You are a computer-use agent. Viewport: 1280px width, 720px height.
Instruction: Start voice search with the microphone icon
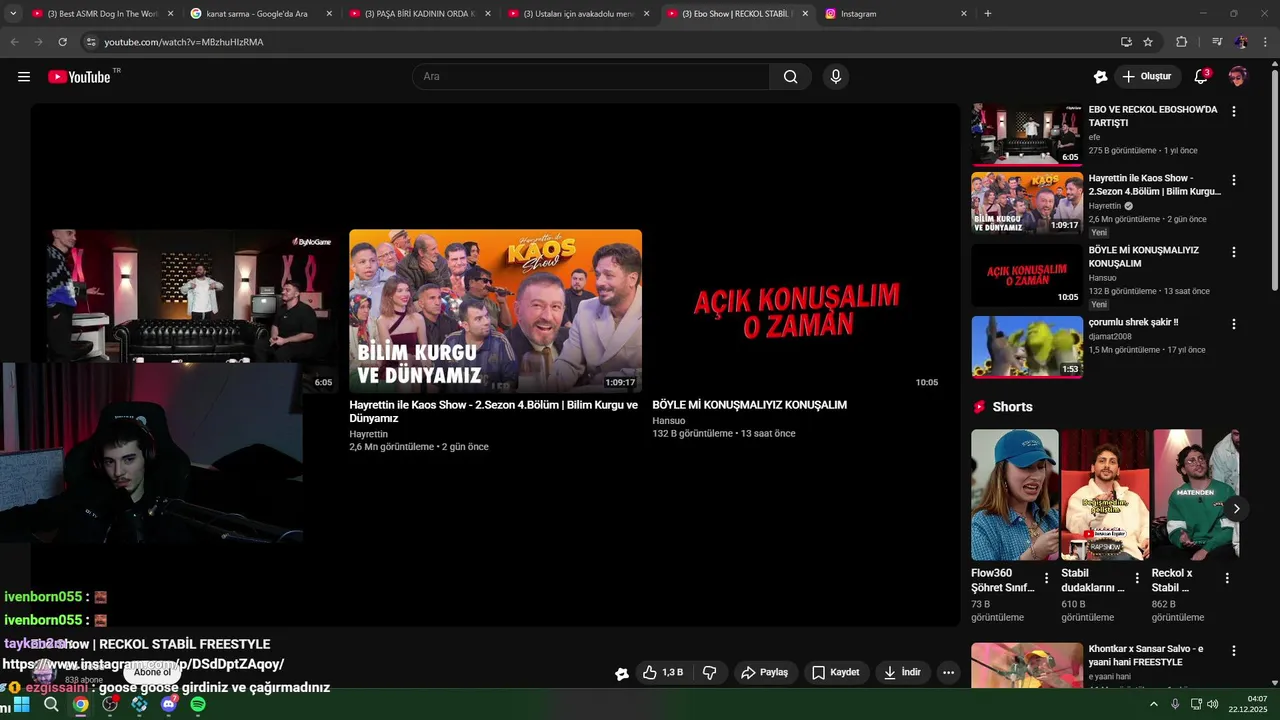pos(836,77)
